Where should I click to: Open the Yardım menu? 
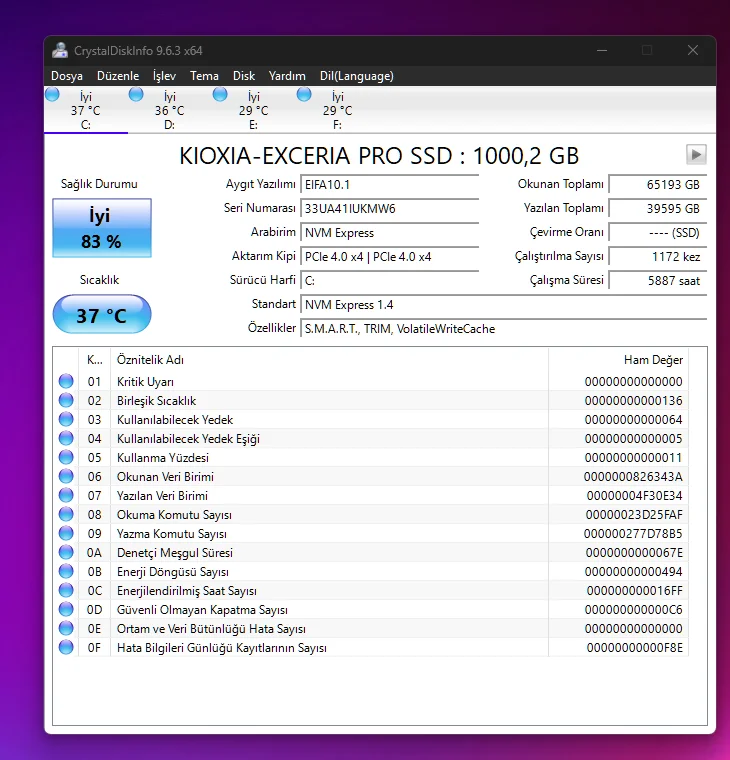287,76
